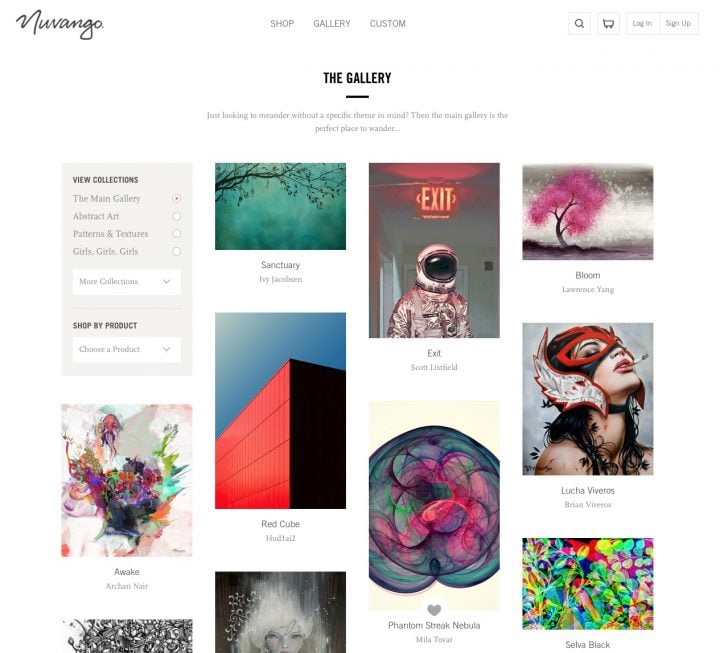The image size is (720, 653).
Task: Click the Nuvango logo
Action: coord(60,24)
